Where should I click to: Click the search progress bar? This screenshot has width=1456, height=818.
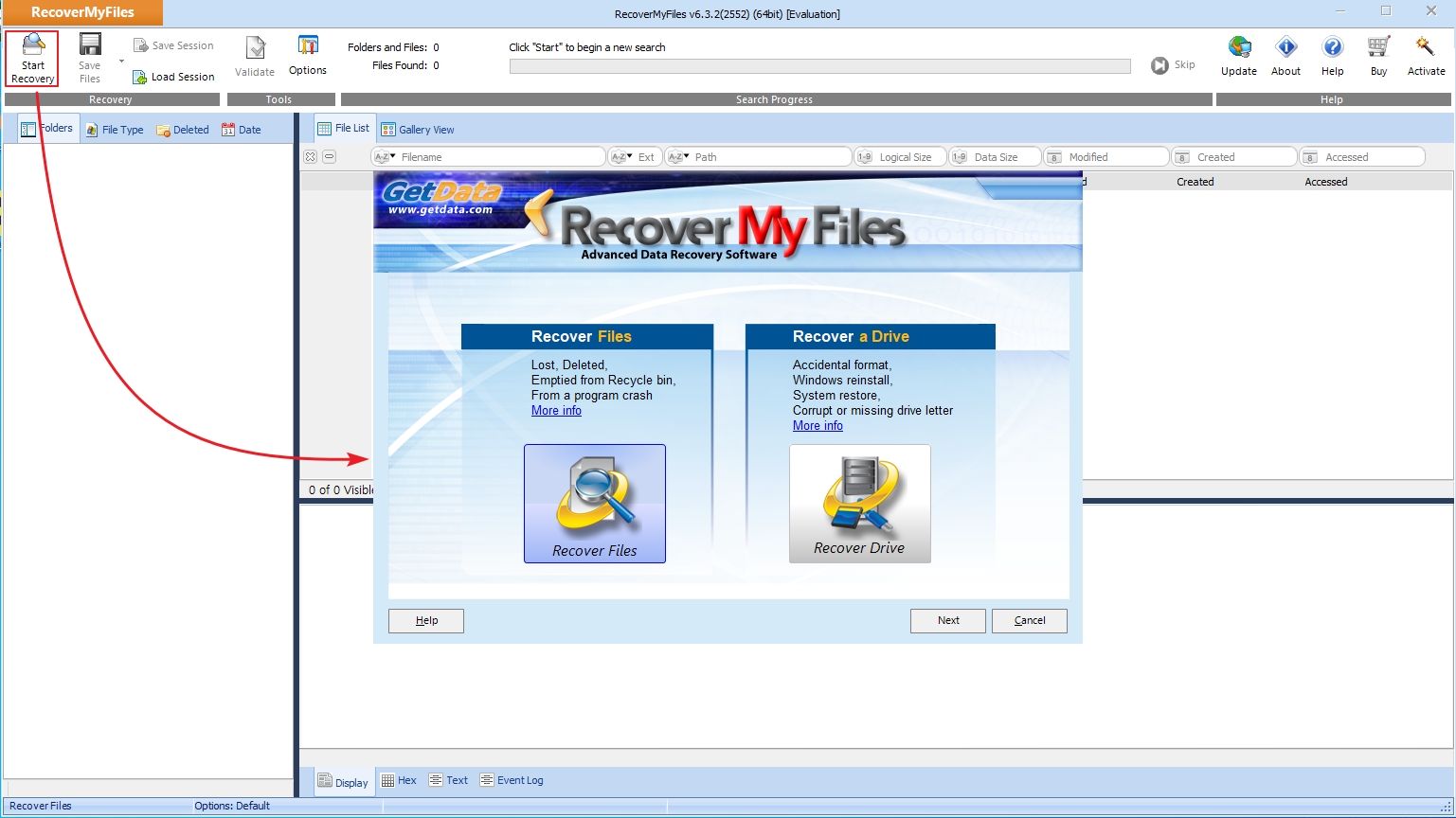(819, 66)
